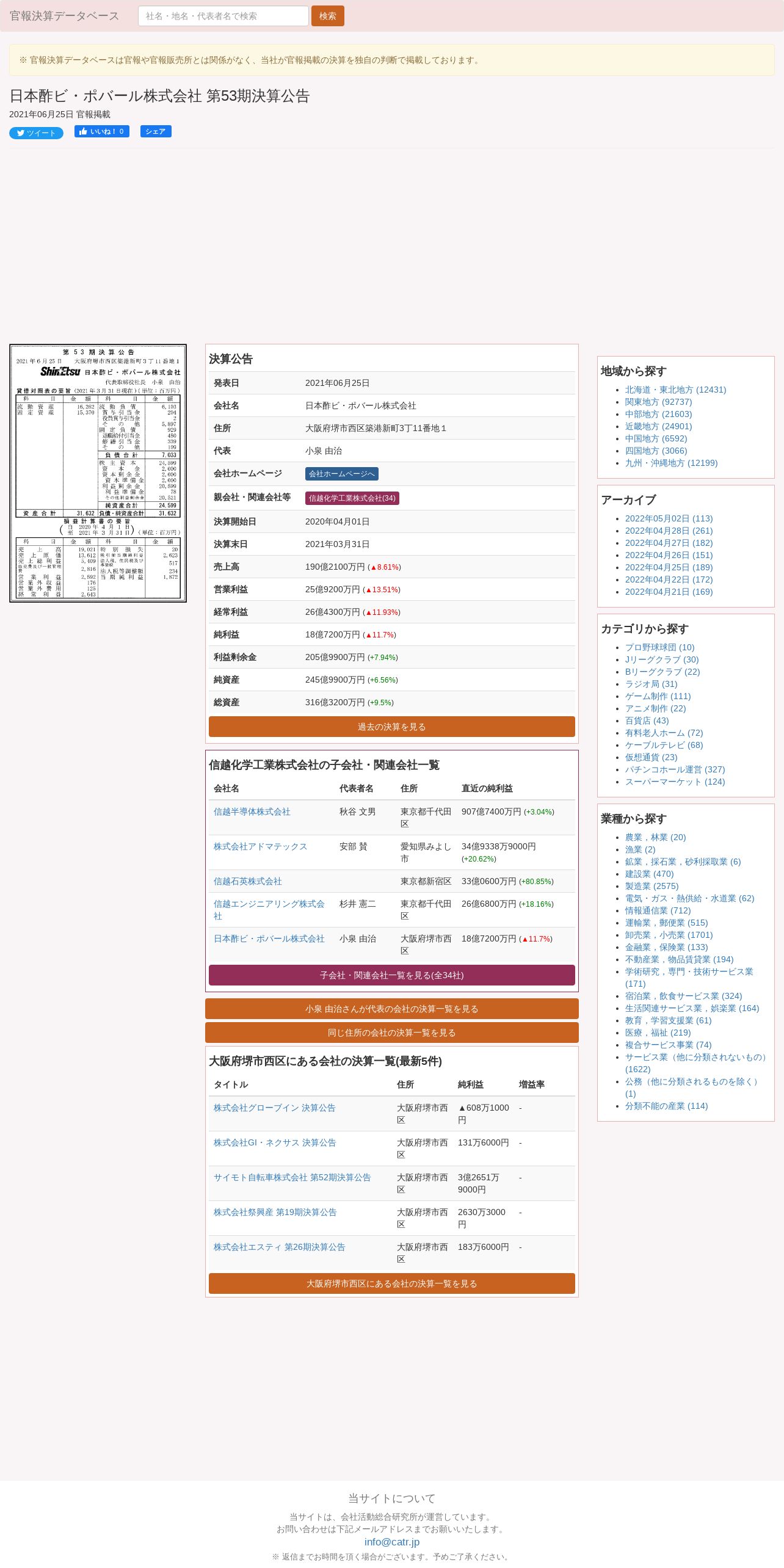Image resolution: width=784 pixels, height=1568 pixels.
Task: Open 製造業 (2575) industry
Action: 652,886
